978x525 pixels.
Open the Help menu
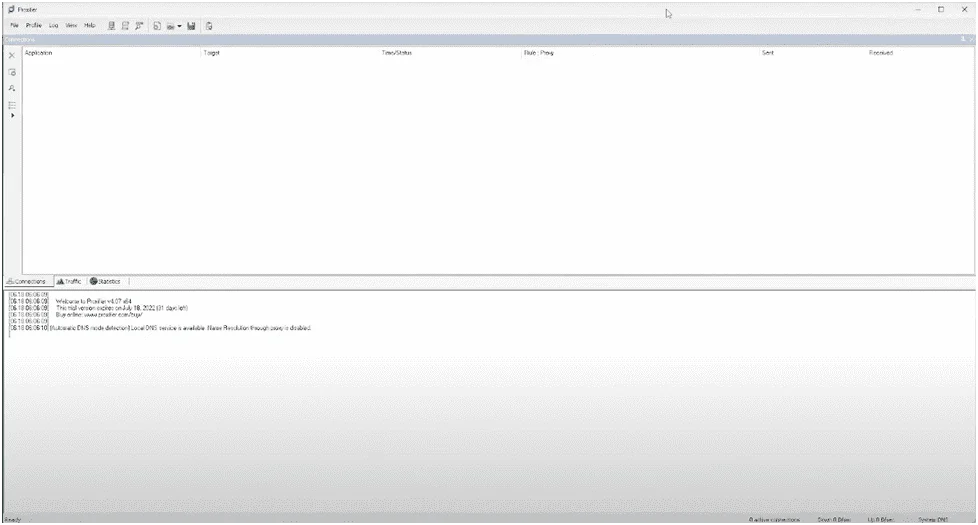pos(90,26)
